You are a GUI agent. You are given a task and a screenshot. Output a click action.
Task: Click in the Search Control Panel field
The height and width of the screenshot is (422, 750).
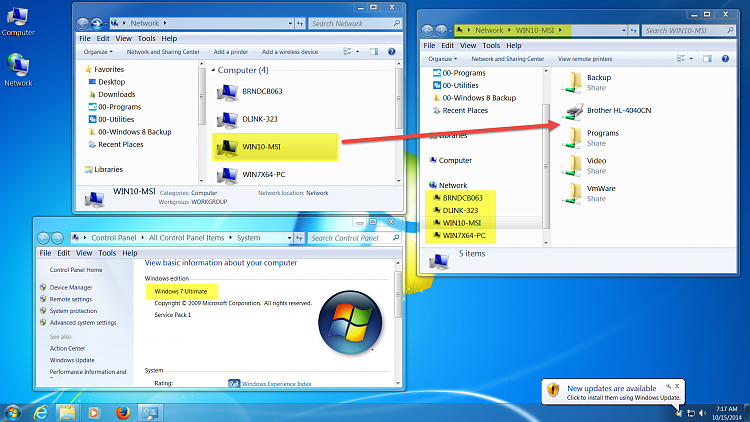point(353,238)
